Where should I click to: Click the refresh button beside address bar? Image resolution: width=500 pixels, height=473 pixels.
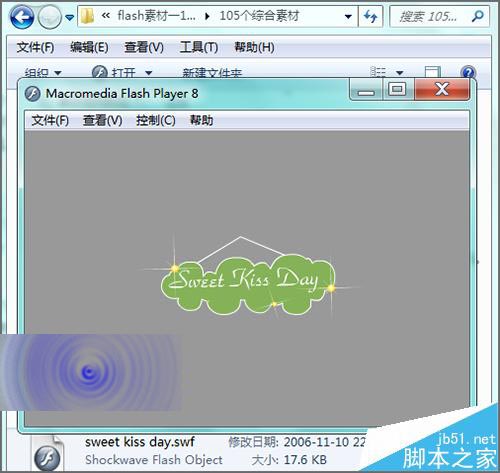(370, 16)
